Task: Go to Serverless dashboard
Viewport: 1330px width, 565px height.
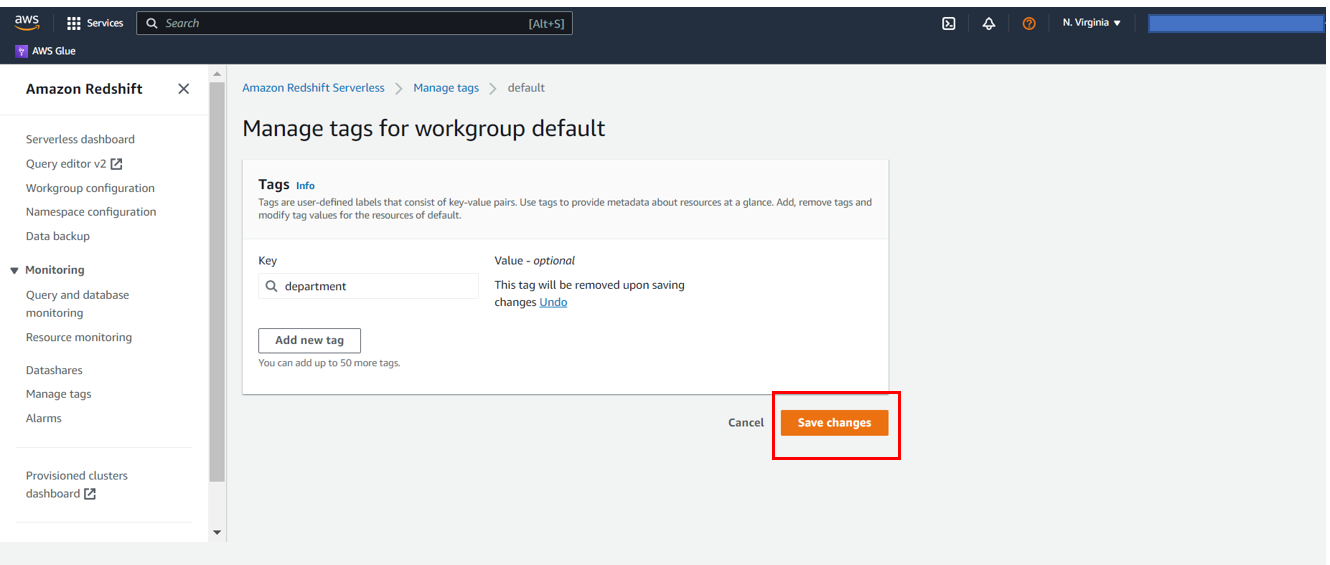Action: point(80,140)
